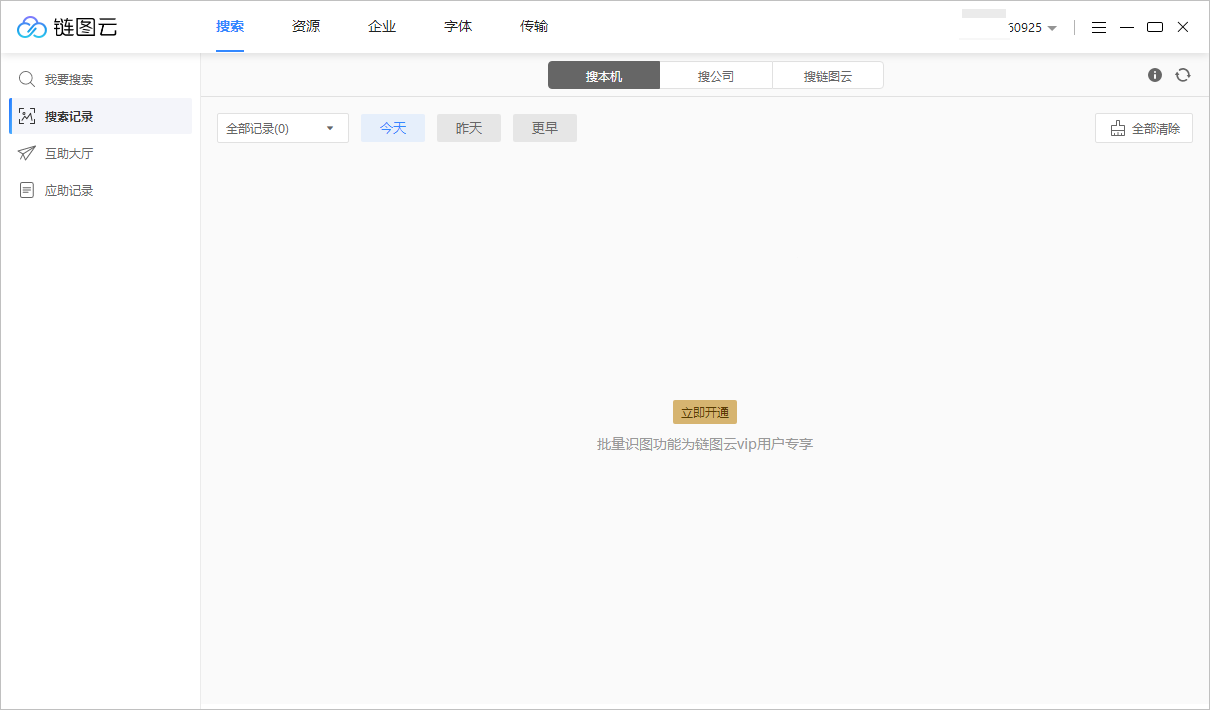Screen dimensions: 1210x710
Task: Open the 资源 menu item
Action: pyautogui.click(x=305, y=26)
